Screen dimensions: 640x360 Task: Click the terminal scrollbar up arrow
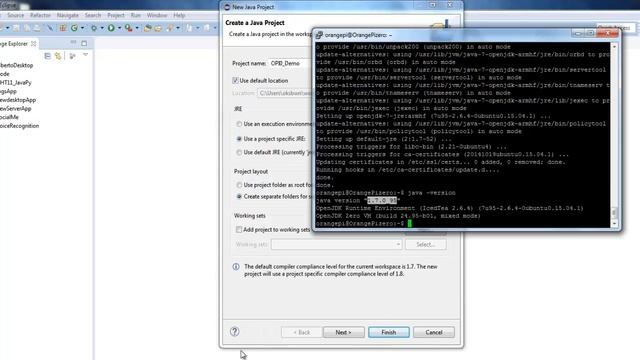click(x=614, y=47)
